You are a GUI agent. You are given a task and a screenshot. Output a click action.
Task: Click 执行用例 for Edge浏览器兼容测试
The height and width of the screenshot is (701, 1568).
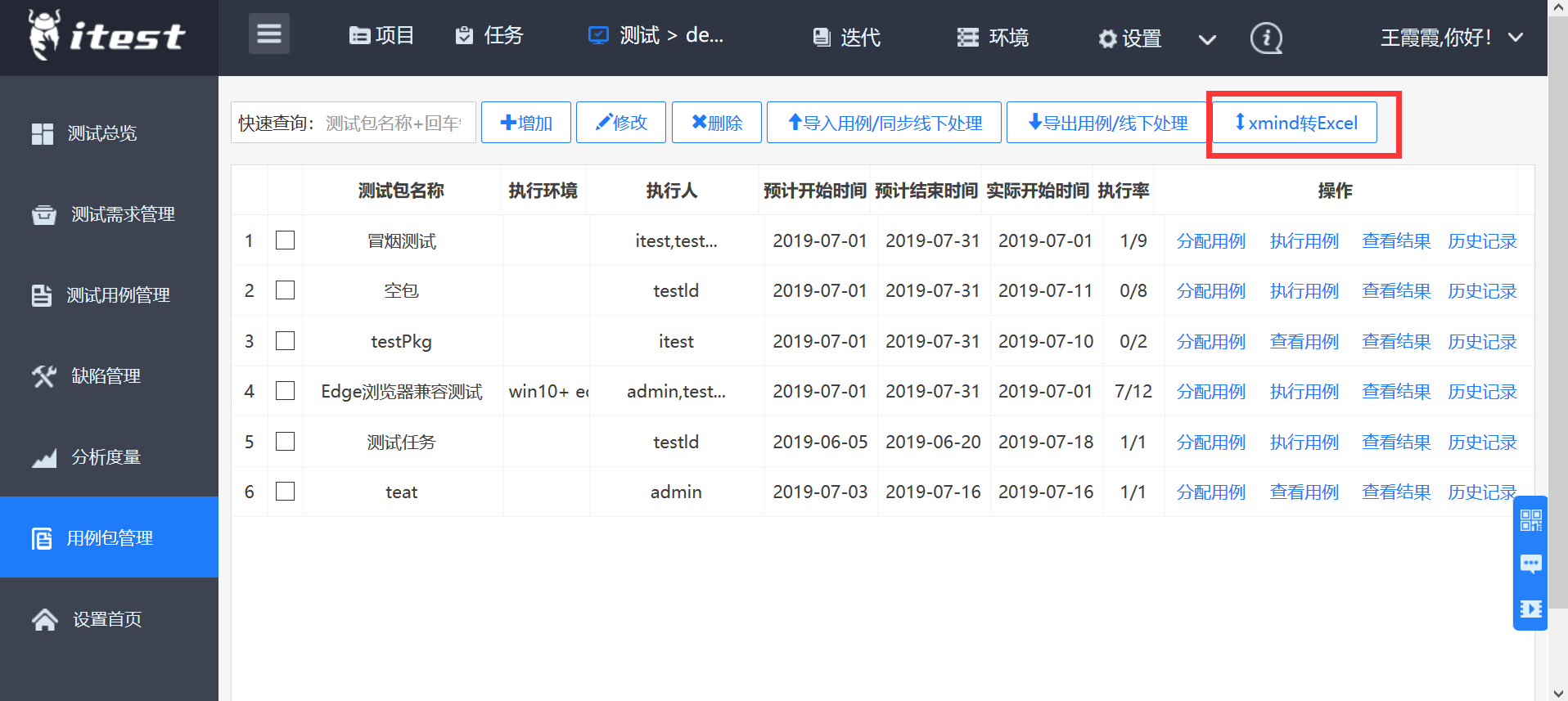1304,392
